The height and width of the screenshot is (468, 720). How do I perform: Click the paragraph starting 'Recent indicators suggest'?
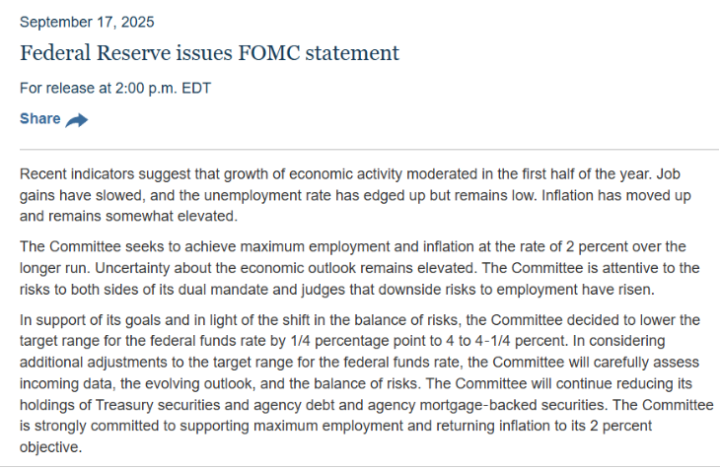[355, 195]
